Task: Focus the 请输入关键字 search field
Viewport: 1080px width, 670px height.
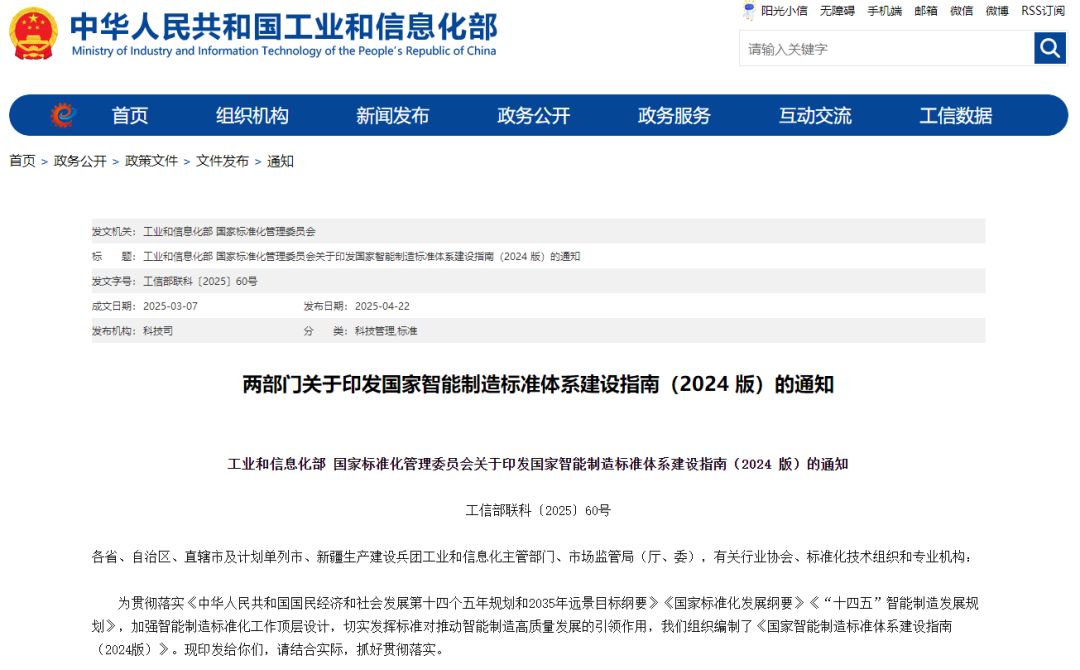Action: click(886, 49)
